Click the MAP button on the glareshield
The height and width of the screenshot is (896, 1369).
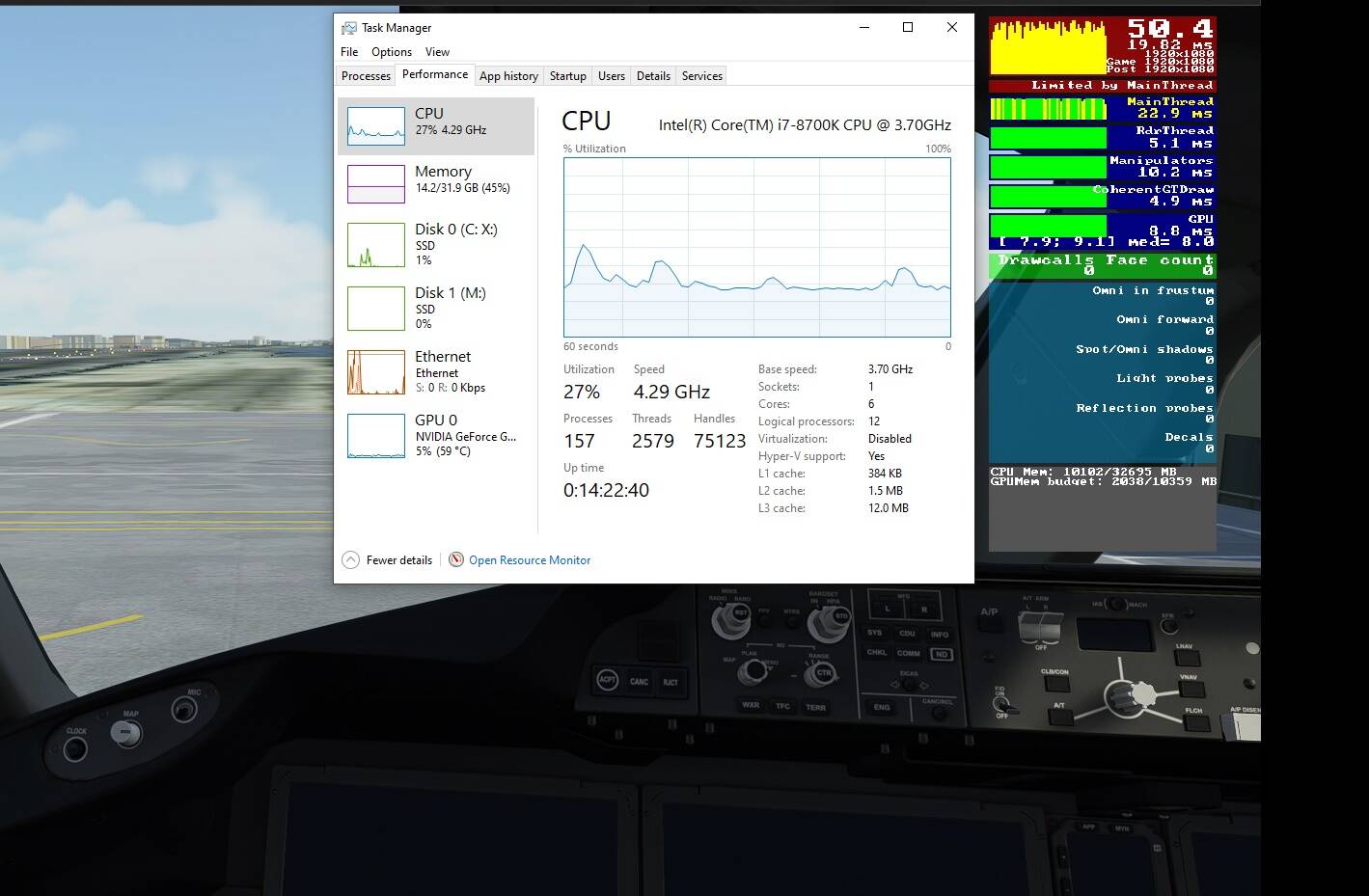(x=125, y=732)
